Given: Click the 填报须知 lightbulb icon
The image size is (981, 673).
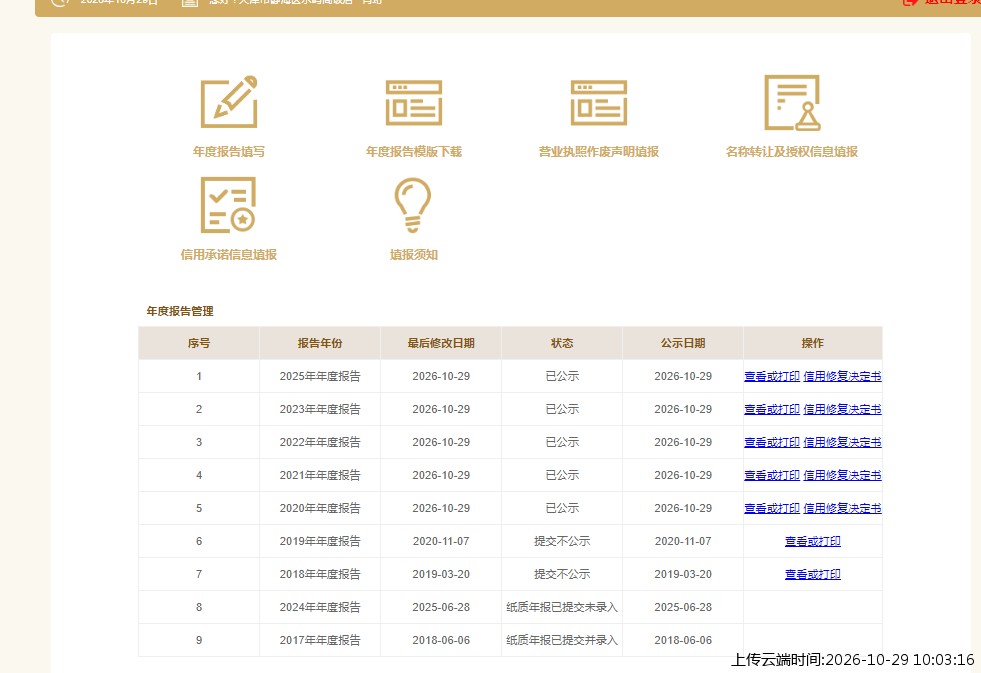Looking at the screenshot, I should click(x=413, y=205).
